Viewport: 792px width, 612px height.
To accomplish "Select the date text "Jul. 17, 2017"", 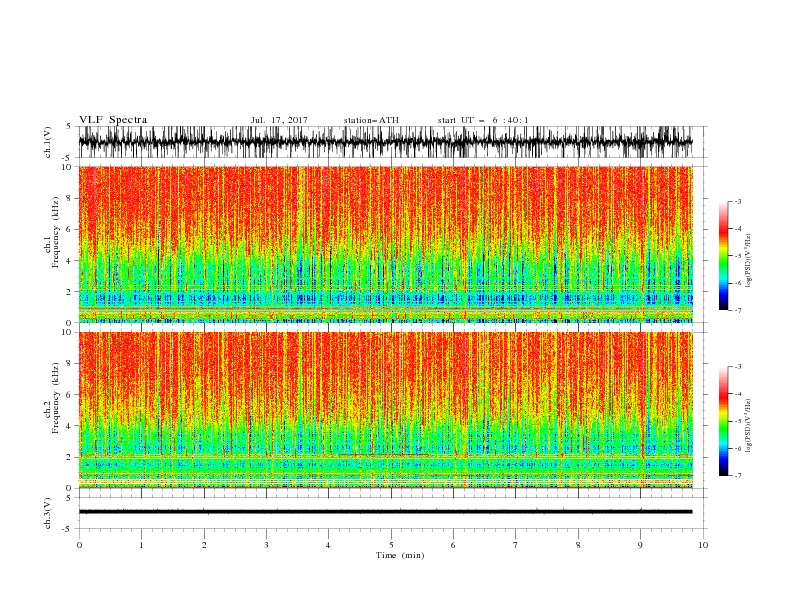I will pyautogui.click(x=279, y=120).
